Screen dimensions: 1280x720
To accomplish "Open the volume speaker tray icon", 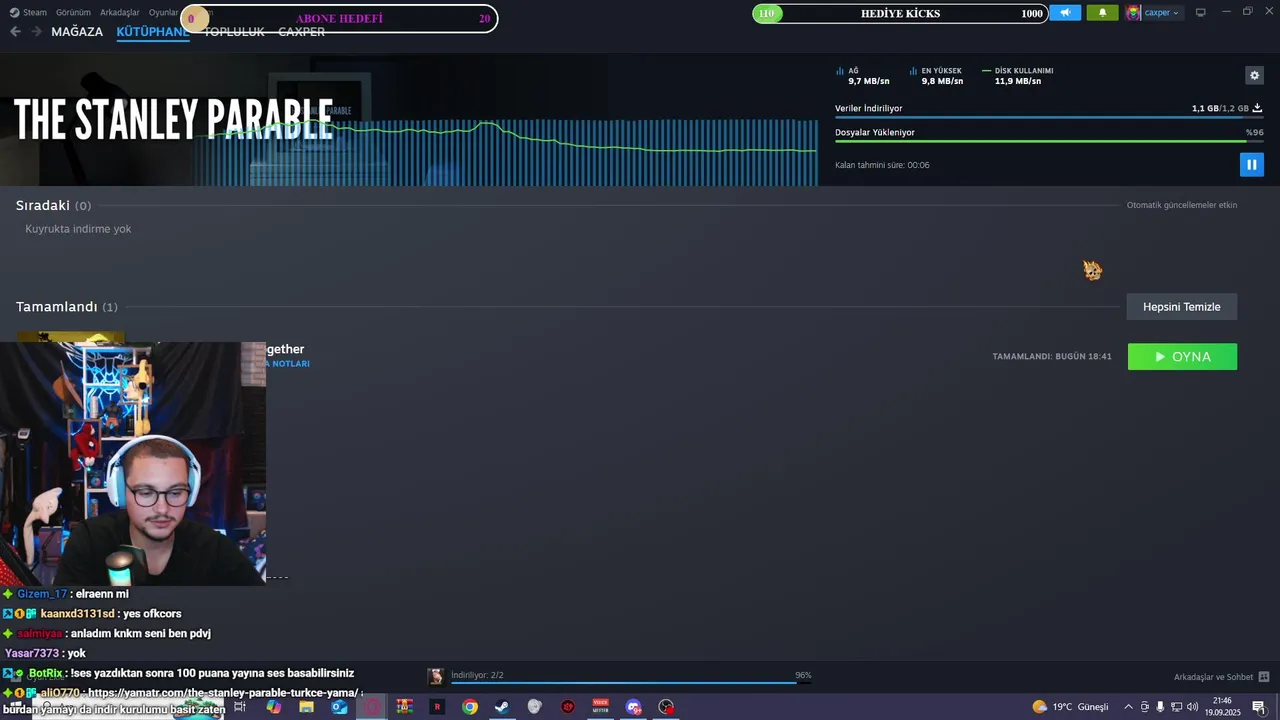I will (x=1192, y=707).
